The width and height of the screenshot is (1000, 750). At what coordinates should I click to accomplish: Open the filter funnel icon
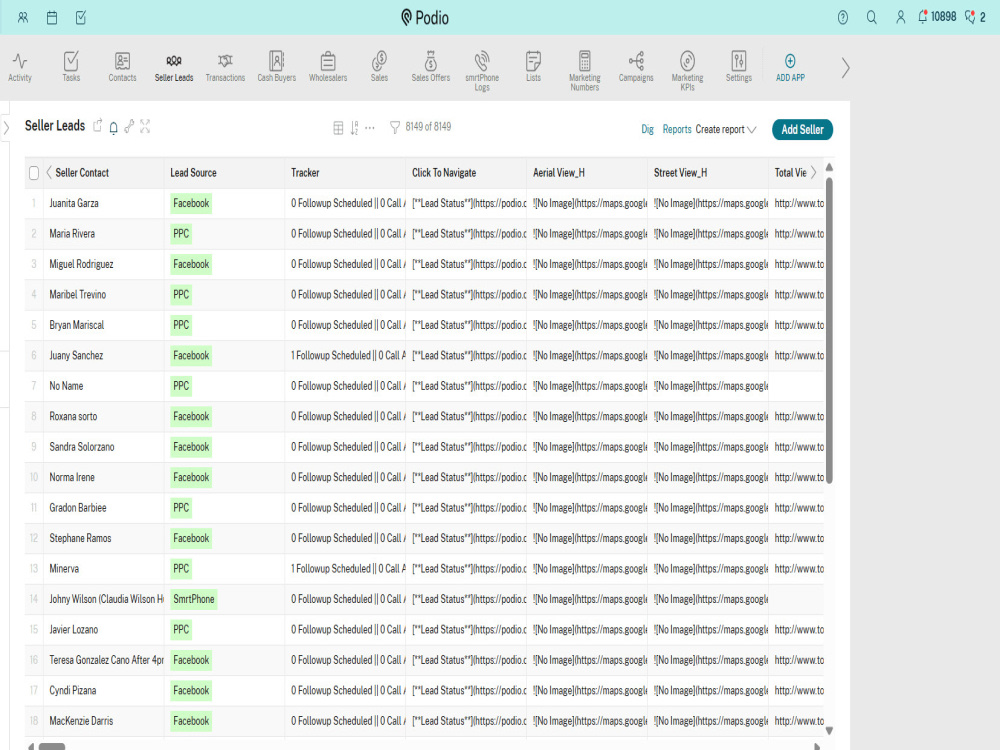395,128
